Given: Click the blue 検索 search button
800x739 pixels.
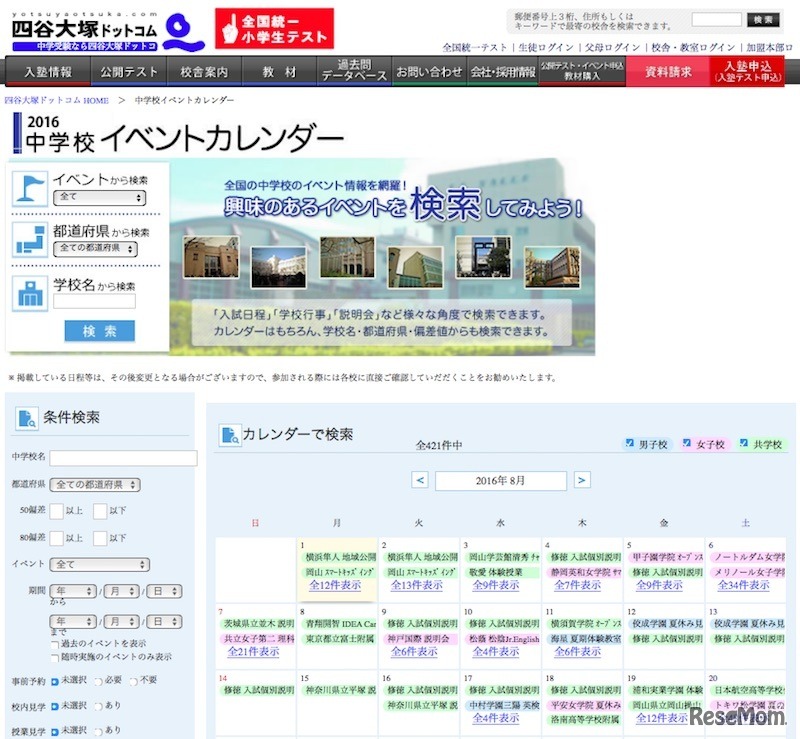Looking at the screenshot, I should click(x=99, y=330).
